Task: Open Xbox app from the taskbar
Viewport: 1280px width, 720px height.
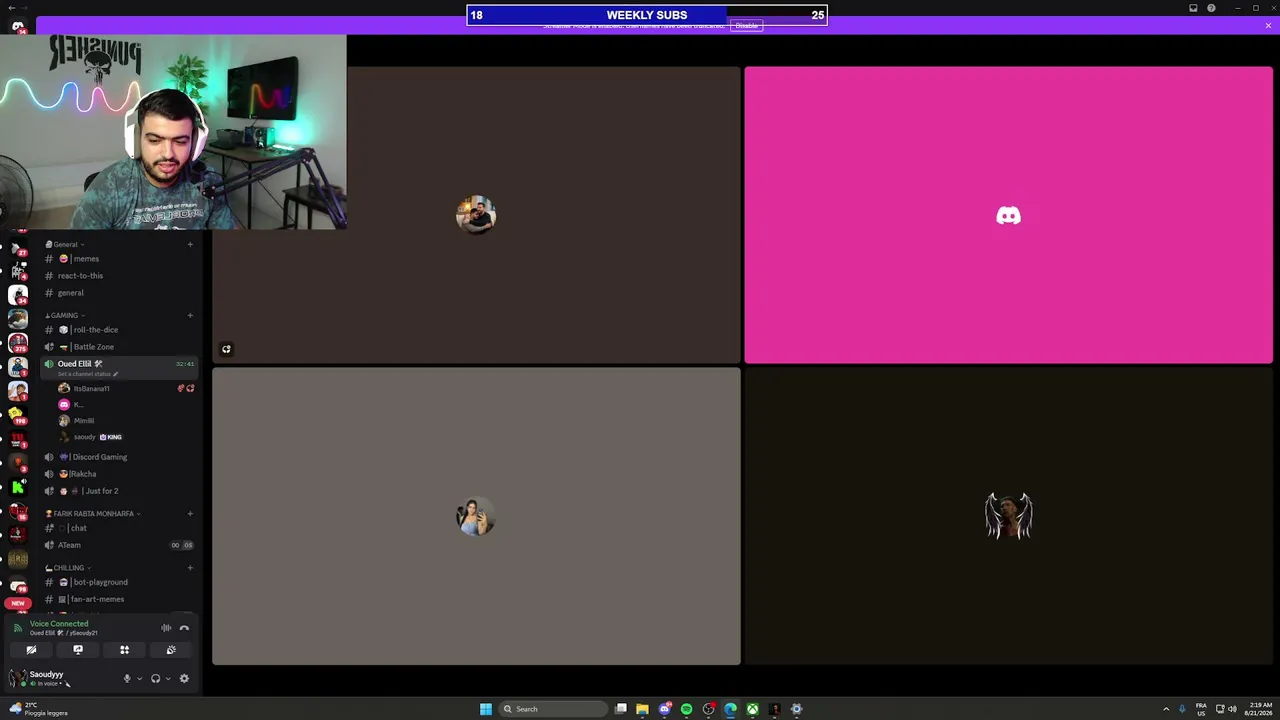Action: (x=752, y=709)
